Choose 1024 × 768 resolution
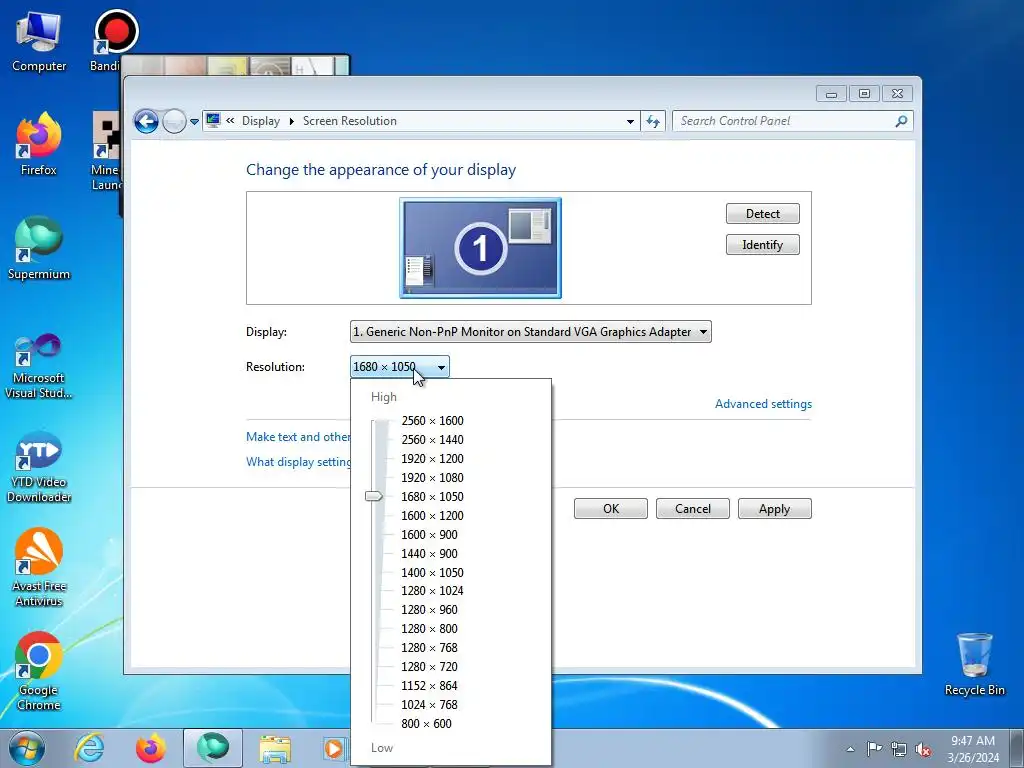Viewport: 1024px width, 768px height. tap(429, 704)
